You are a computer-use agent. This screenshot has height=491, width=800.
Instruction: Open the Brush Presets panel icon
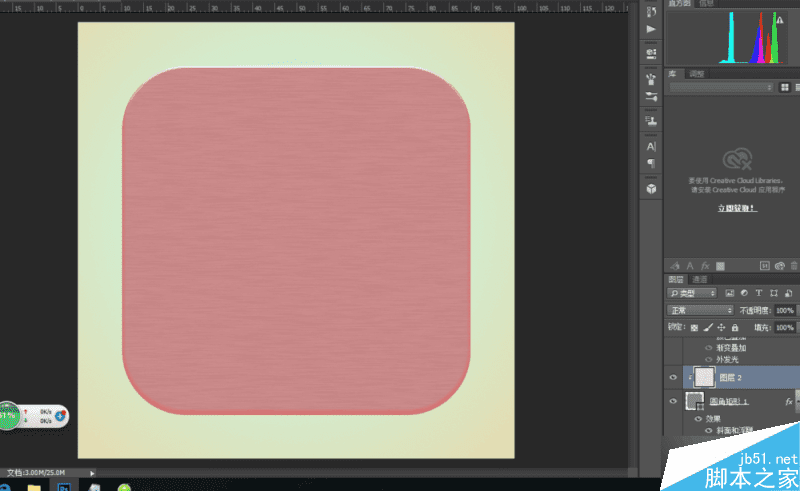click(x=651, y=79)
